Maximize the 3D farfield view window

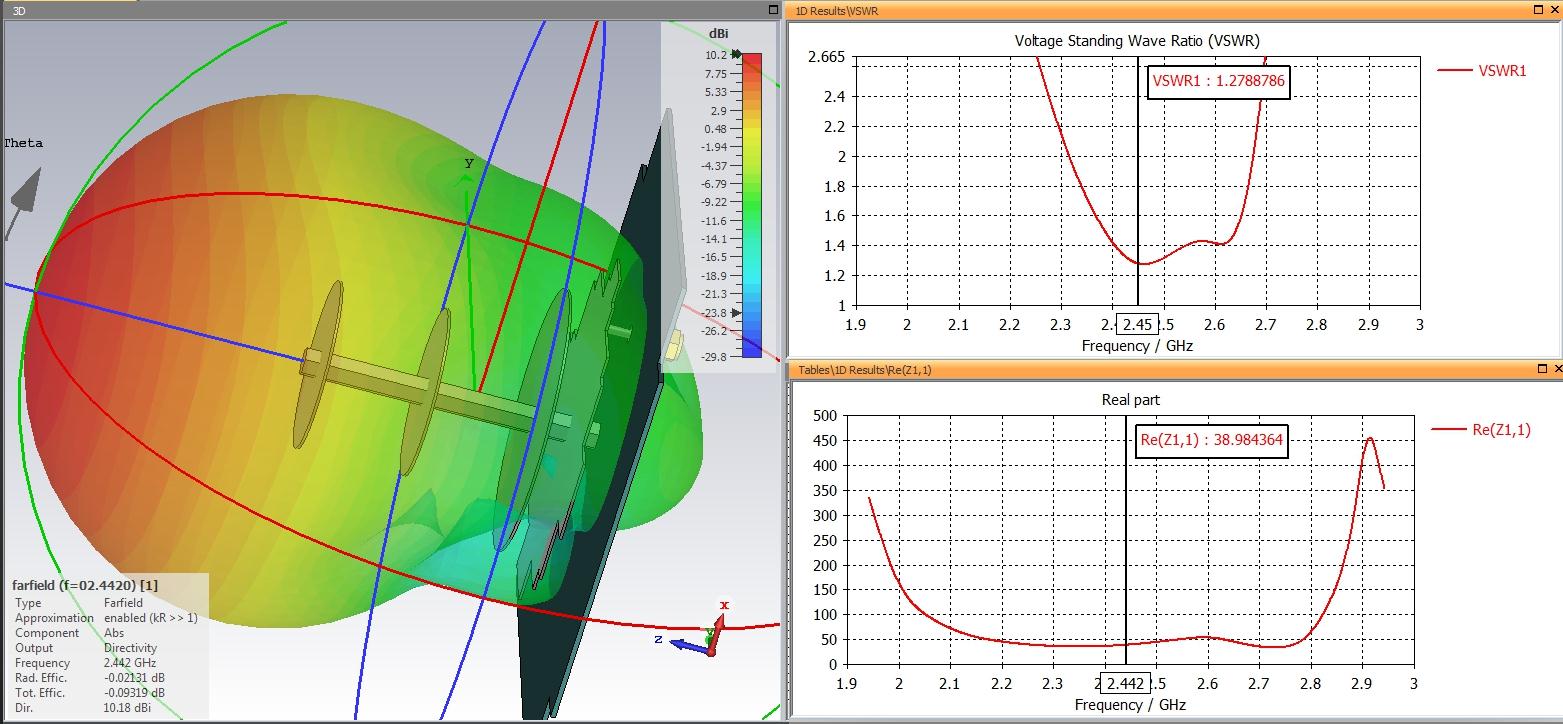pos(774,10)
